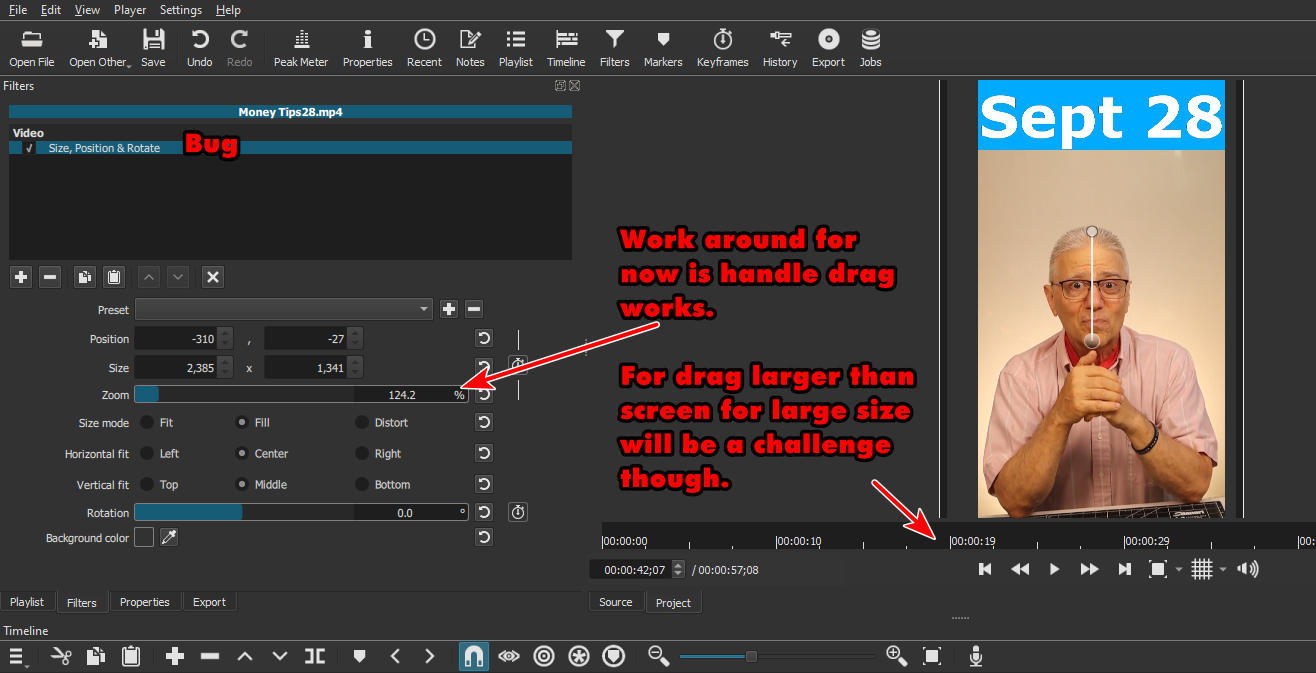Open the timeline hamburger menu

point(16,656)
